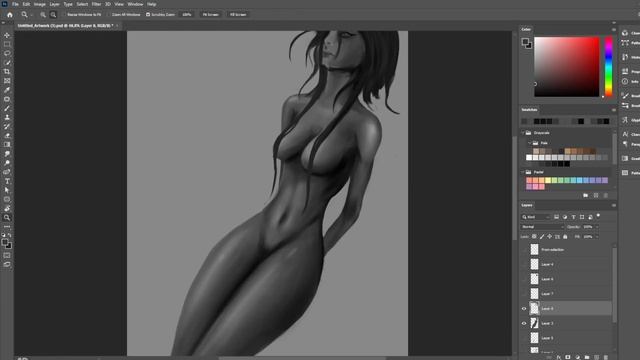Click the Fill Screen button
Image resolution: width=640 pixels, height=360 pixels.
click(238, 15)
